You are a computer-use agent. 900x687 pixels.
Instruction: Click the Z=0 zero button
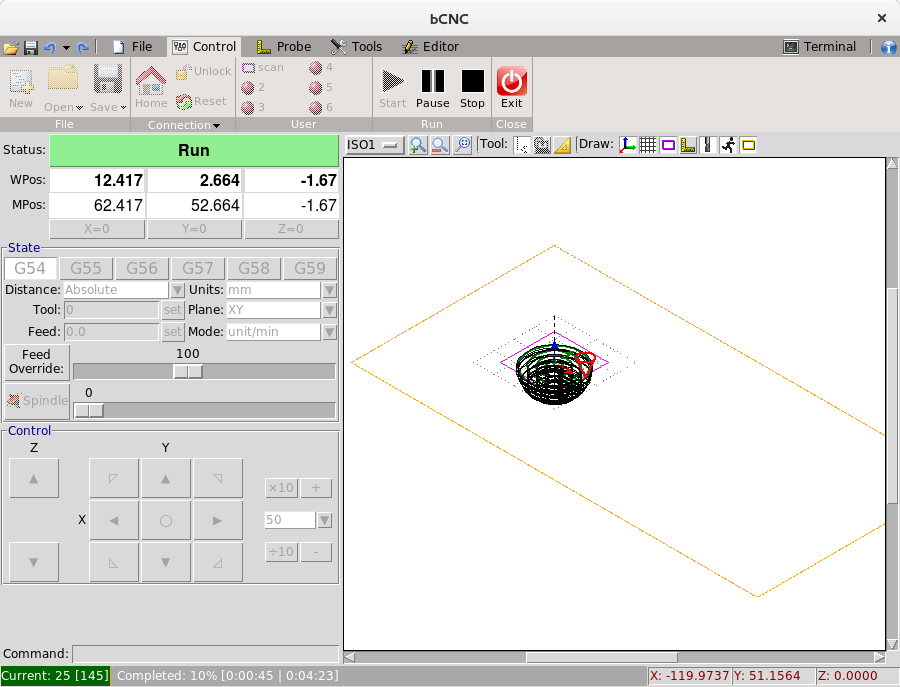(x=291, y=229)
